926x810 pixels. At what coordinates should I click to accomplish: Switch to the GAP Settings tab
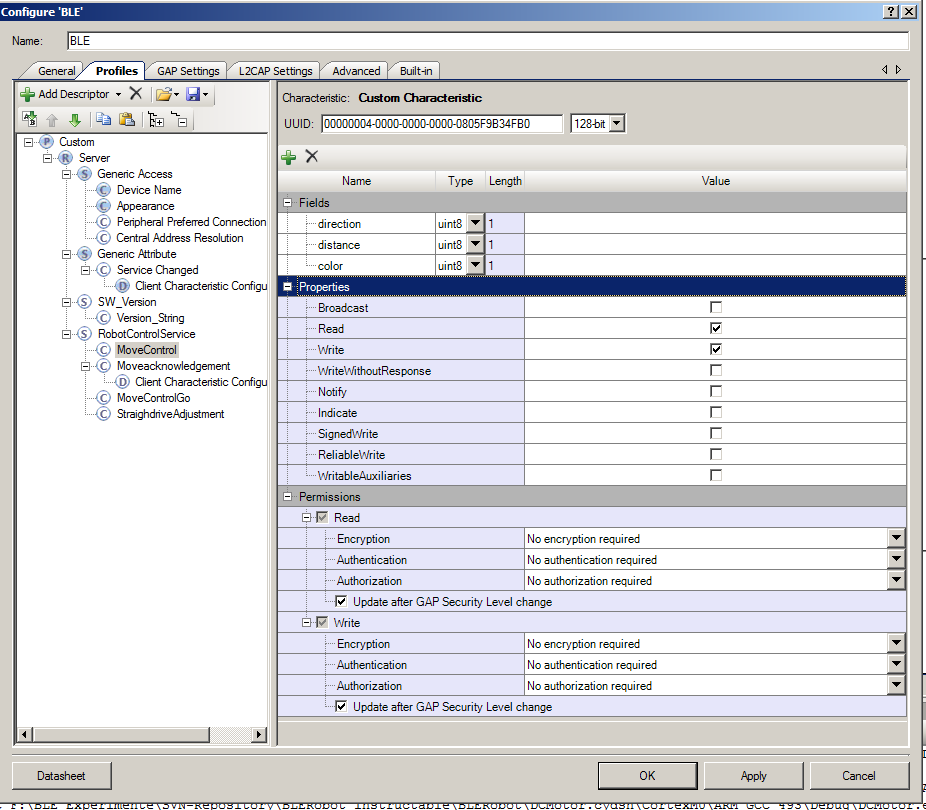pos(188,71)
